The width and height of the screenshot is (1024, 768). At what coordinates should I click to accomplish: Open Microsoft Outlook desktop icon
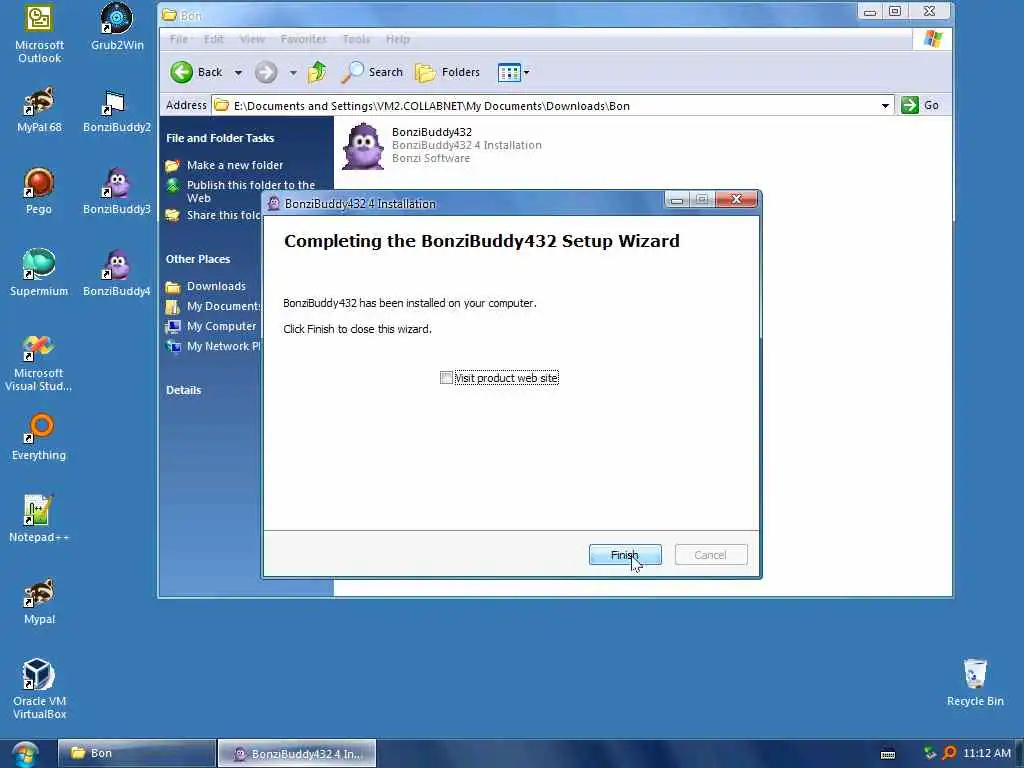tap(39, 33)
